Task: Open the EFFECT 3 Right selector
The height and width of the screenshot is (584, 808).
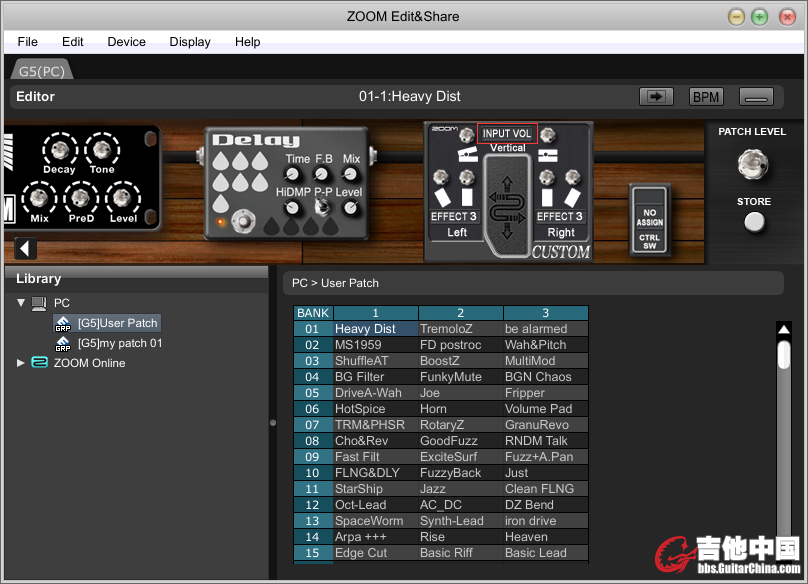Action: [x=560, y=216]
